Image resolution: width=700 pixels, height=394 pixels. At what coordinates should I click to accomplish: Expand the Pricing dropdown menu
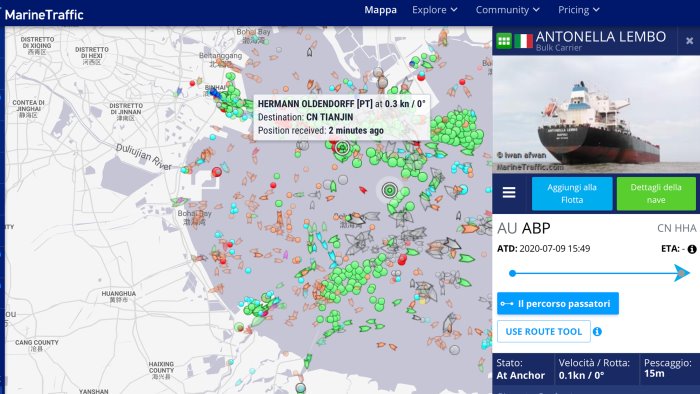pyautogui.click(x=578, y=10)
